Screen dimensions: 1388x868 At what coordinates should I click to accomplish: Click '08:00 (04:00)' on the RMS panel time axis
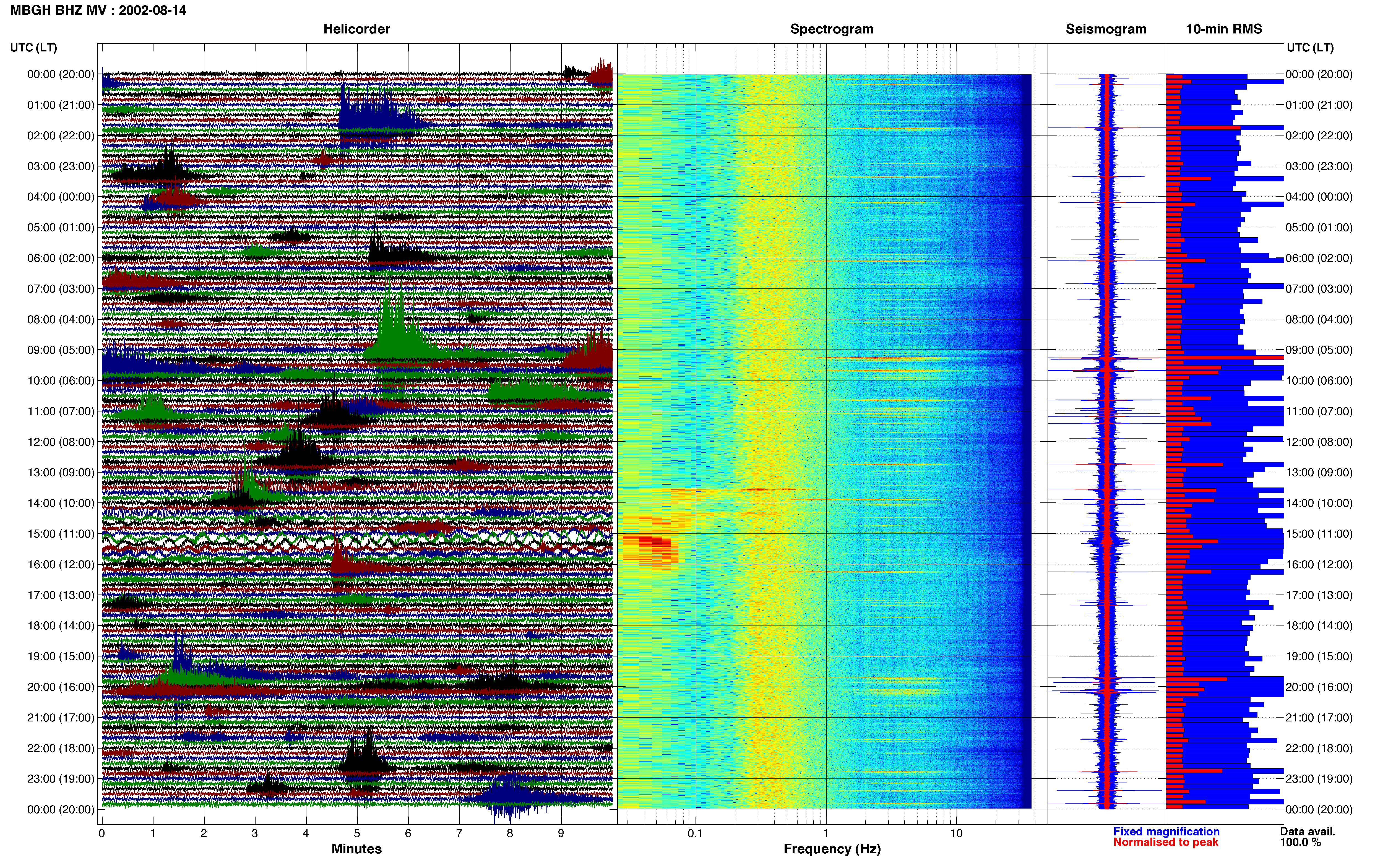(x=1319, y=319)
